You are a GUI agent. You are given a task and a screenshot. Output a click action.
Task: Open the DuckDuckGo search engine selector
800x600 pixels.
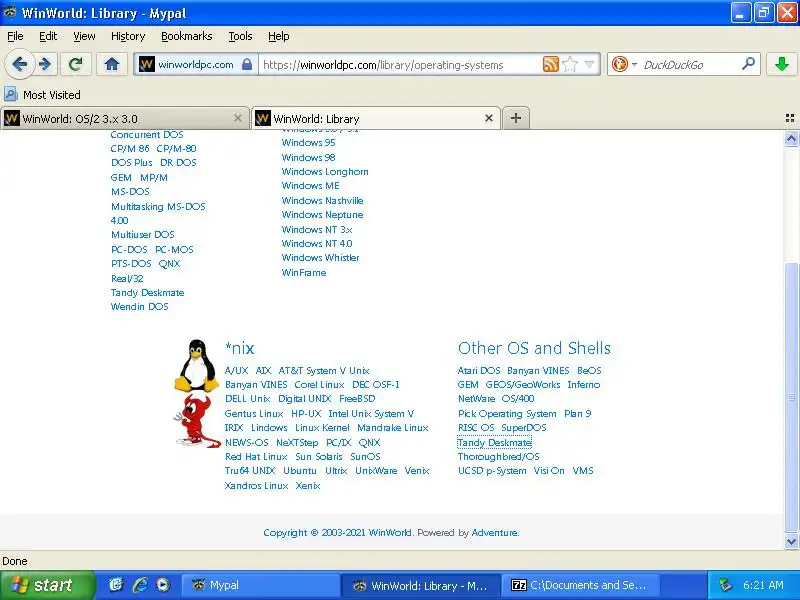624,64
